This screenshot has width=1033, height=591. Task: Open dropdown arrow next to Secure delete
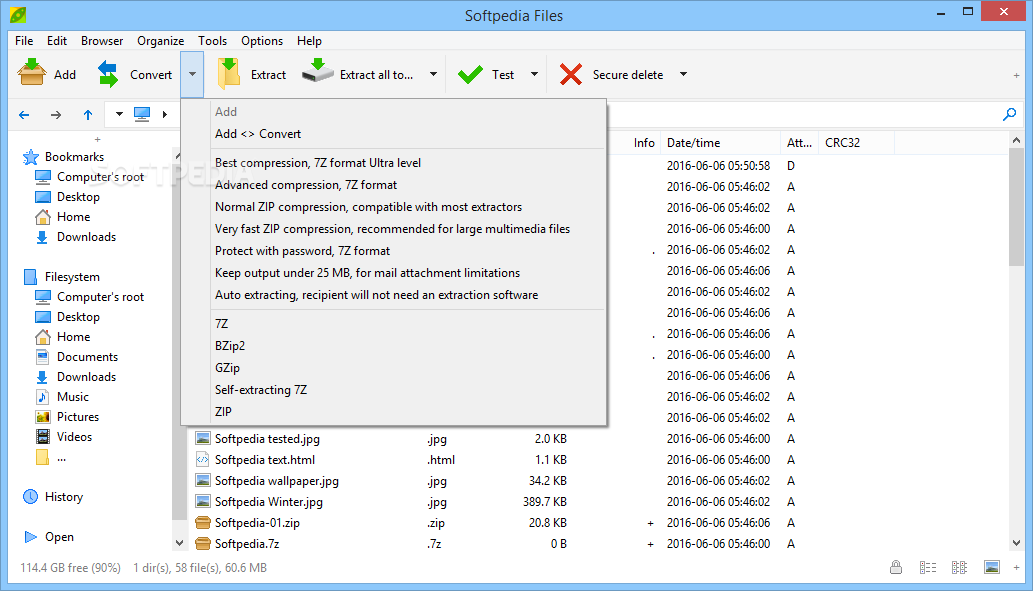(683, 74)
